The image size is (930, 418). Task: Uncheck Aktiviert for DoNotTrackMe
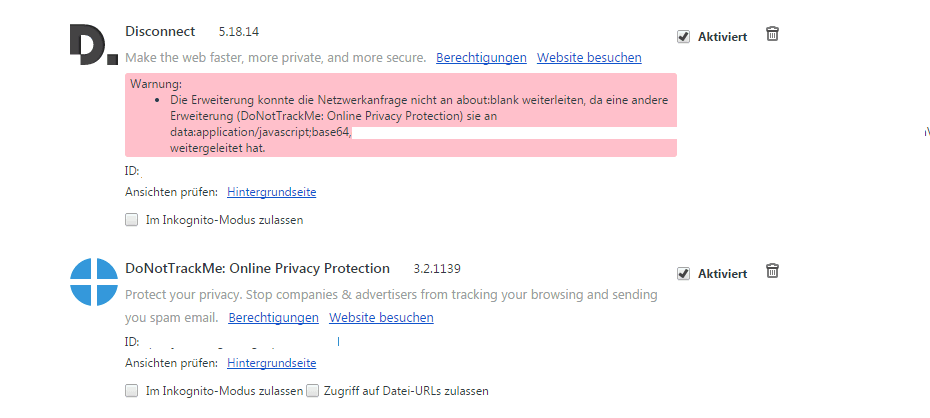coord(683,274)
